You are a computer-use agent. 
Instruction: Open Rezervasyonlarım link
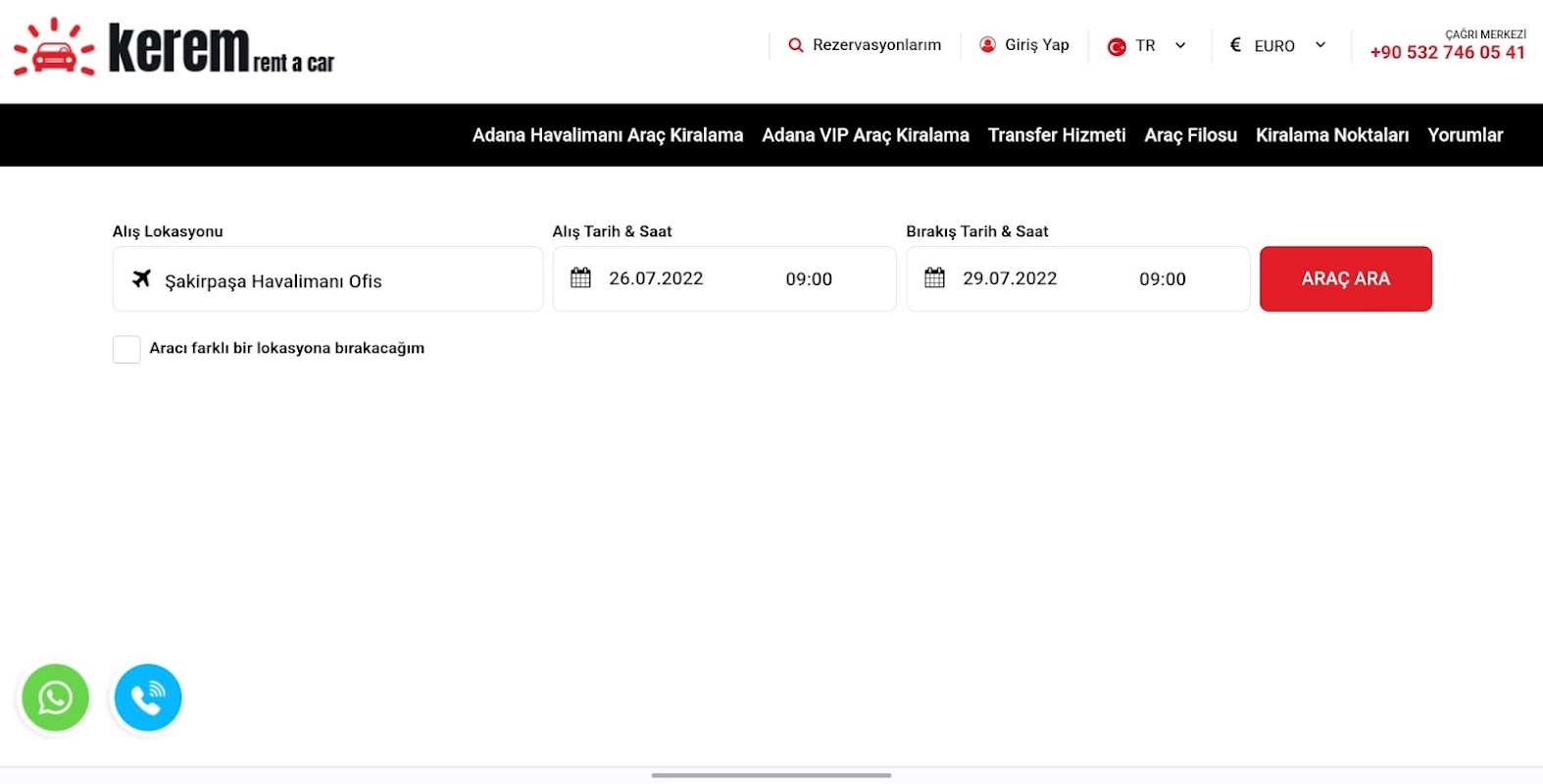(877, 45)
